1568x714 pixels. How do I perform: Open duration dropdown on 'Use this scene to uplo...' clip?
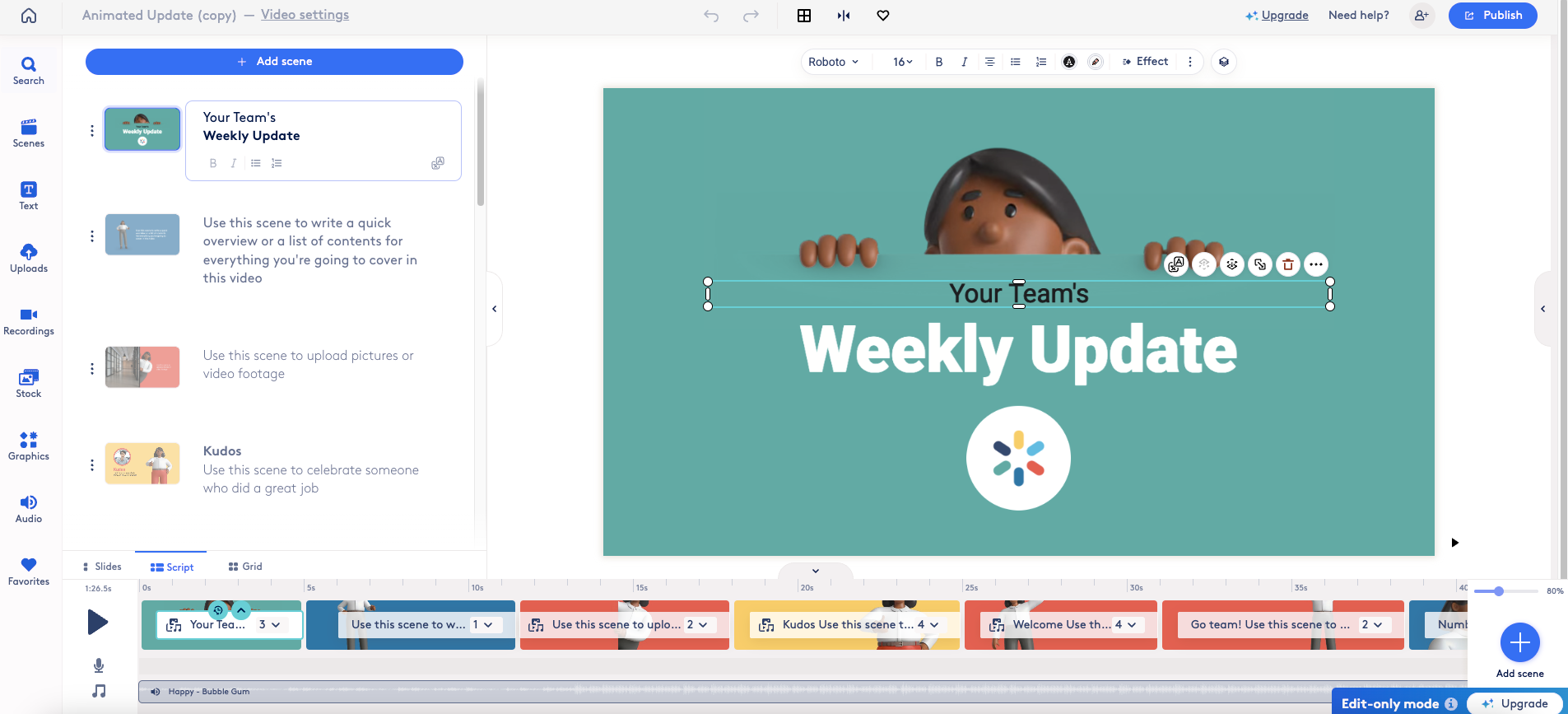click(697, 625)
